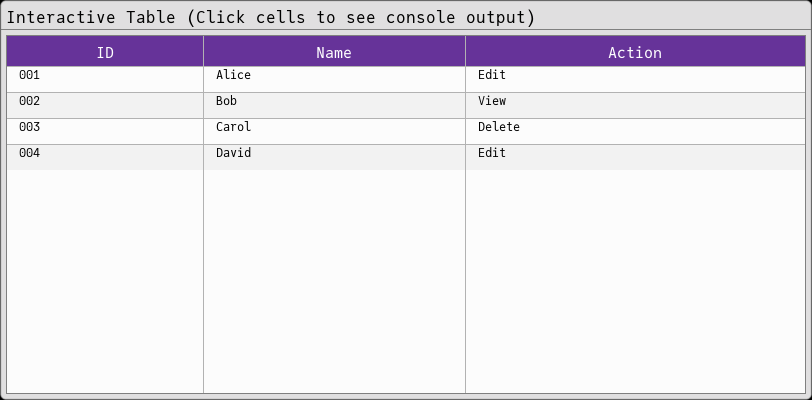This screenshot has height=400, width=812.
Task: Click empty Action column area below last row
Action: pyautogui.click(x=635, y=280)
